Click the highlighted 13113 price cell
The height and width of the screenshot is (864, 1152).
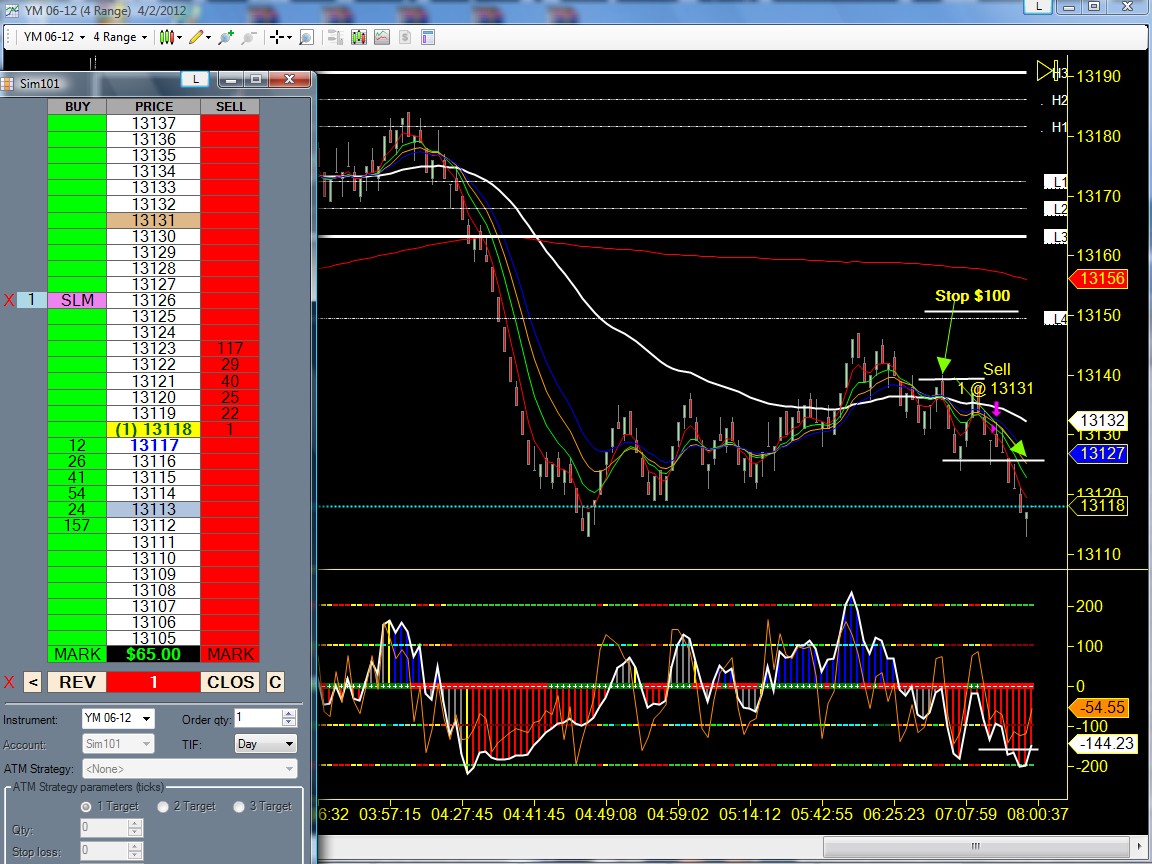[x=154, y=509]
